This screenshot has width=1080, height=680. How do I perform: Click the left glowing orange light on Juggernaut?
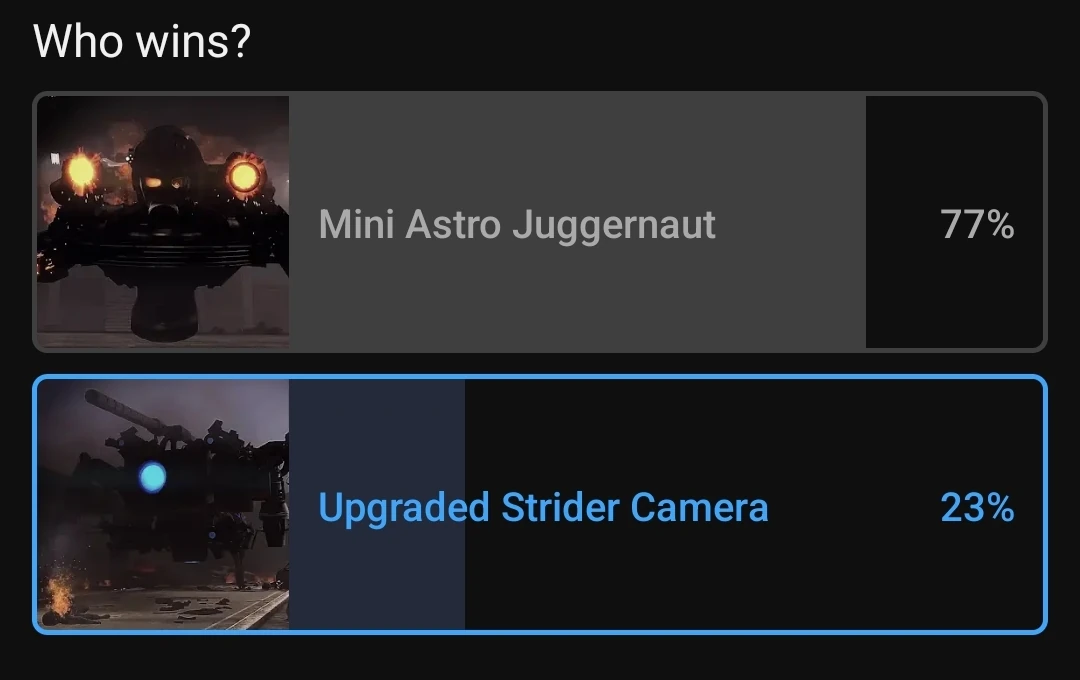tap(81, 170)
